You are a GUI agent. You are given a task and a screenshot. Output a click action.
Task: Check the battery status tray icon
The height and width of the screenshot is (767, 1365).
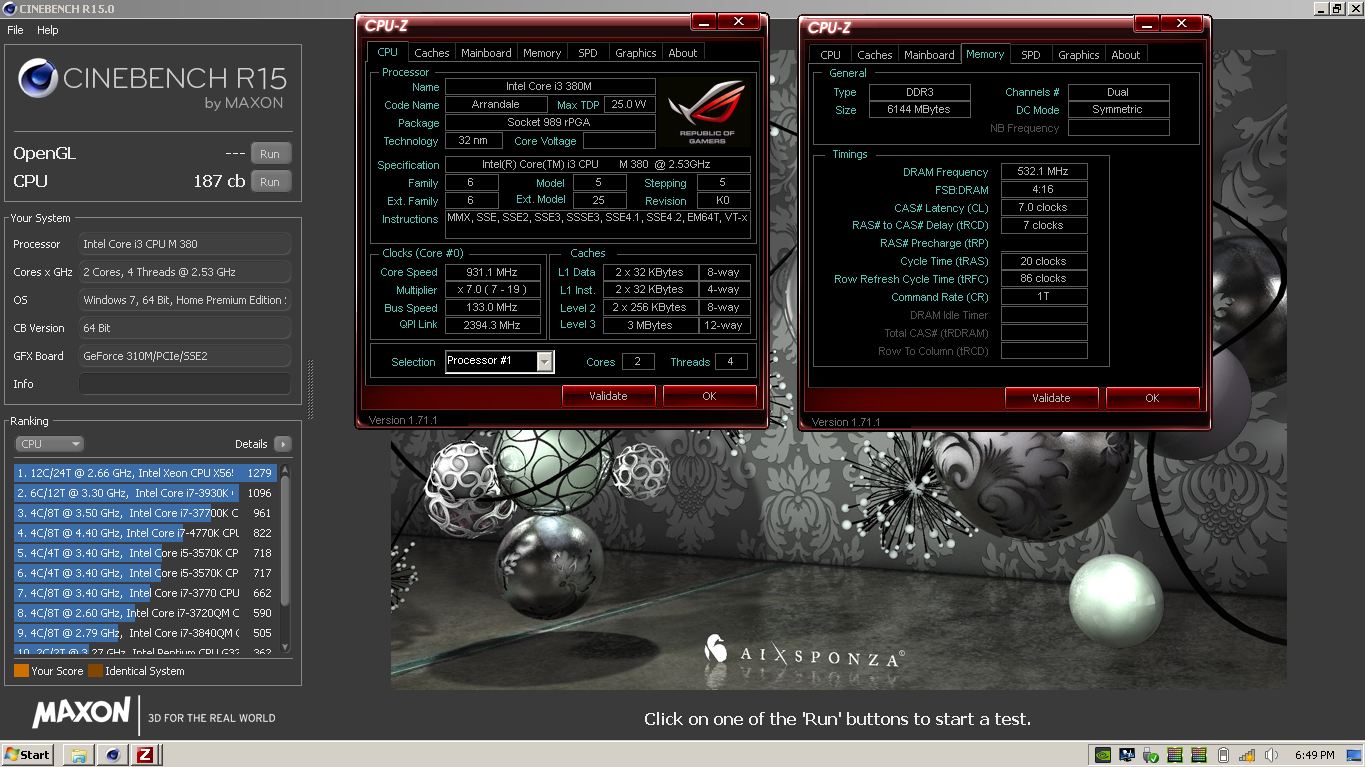[1223, 755]
